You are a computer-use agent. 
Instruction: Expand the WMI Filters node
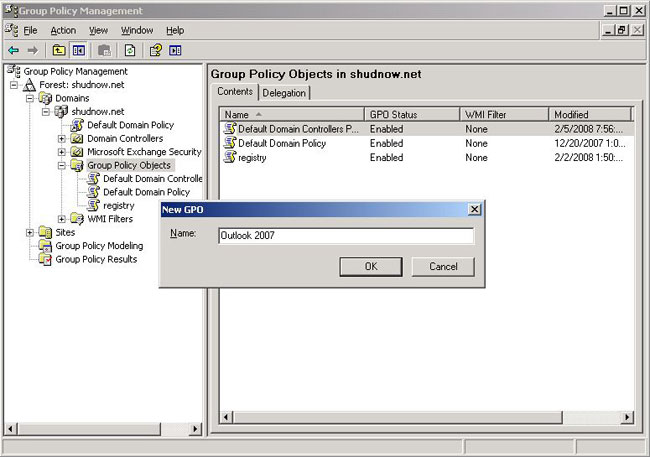point(62,219)
